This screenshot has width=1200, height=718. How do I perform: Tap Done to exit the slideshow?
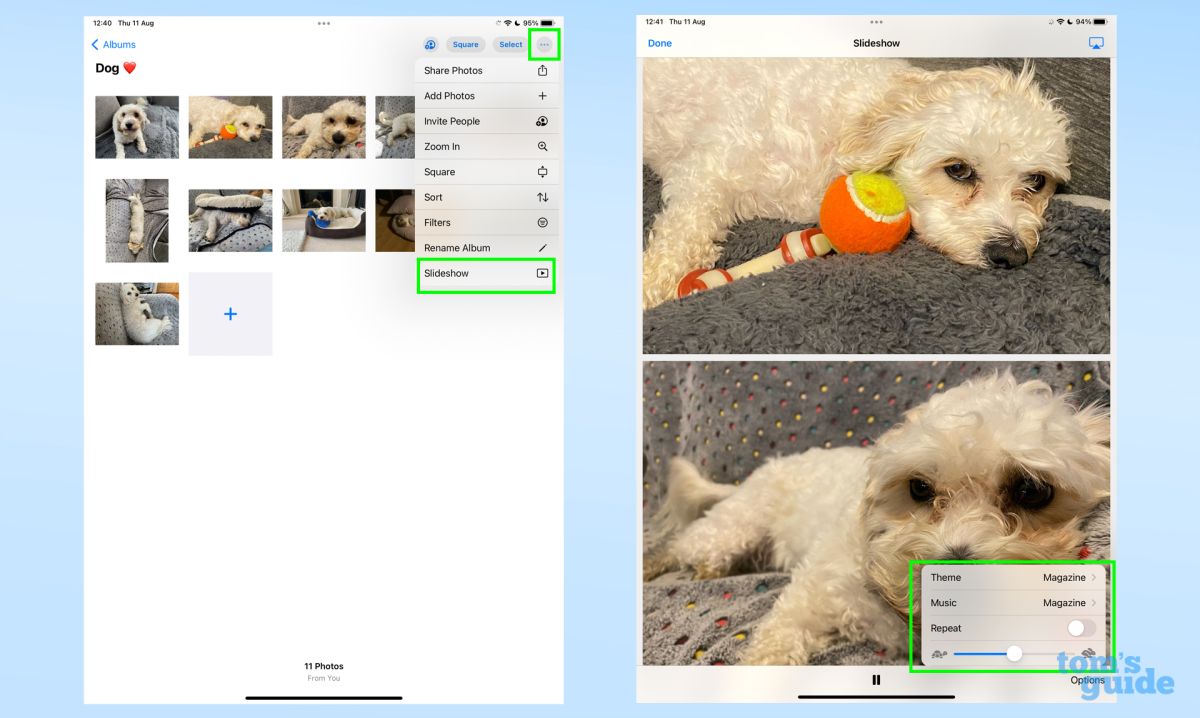(660, 43)
